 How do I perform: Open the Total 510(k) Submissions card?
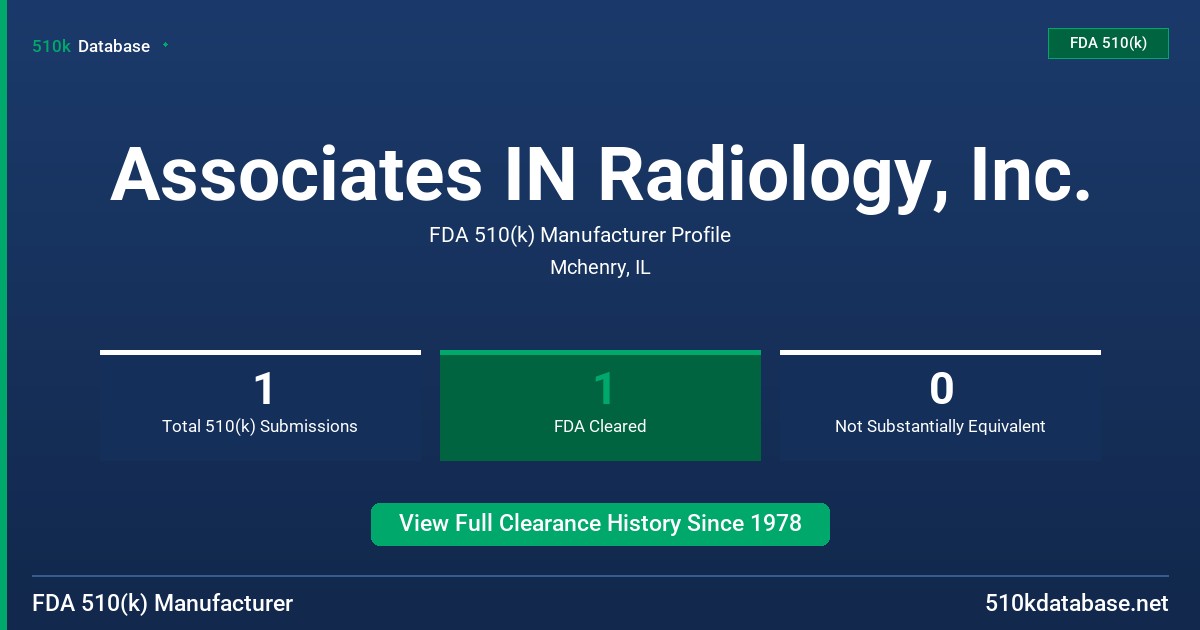click(260, 405)
